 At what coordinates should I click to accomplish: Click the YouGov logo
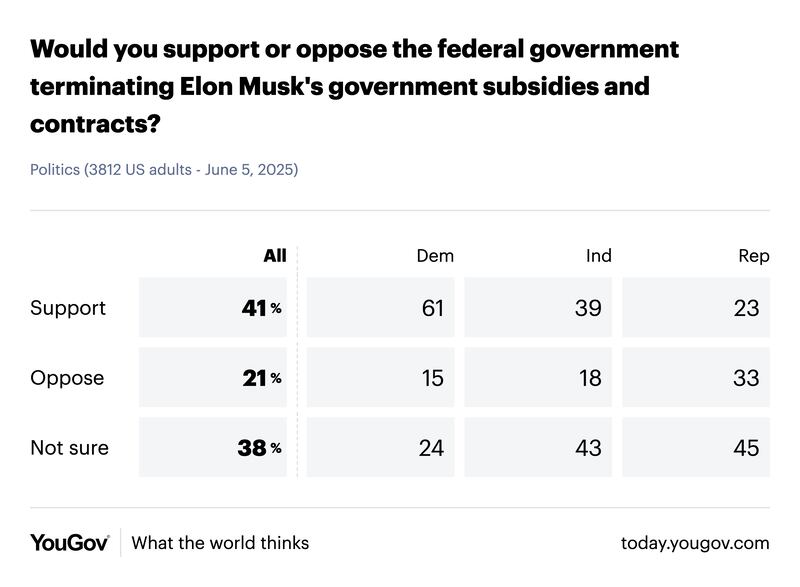[69, 543]
